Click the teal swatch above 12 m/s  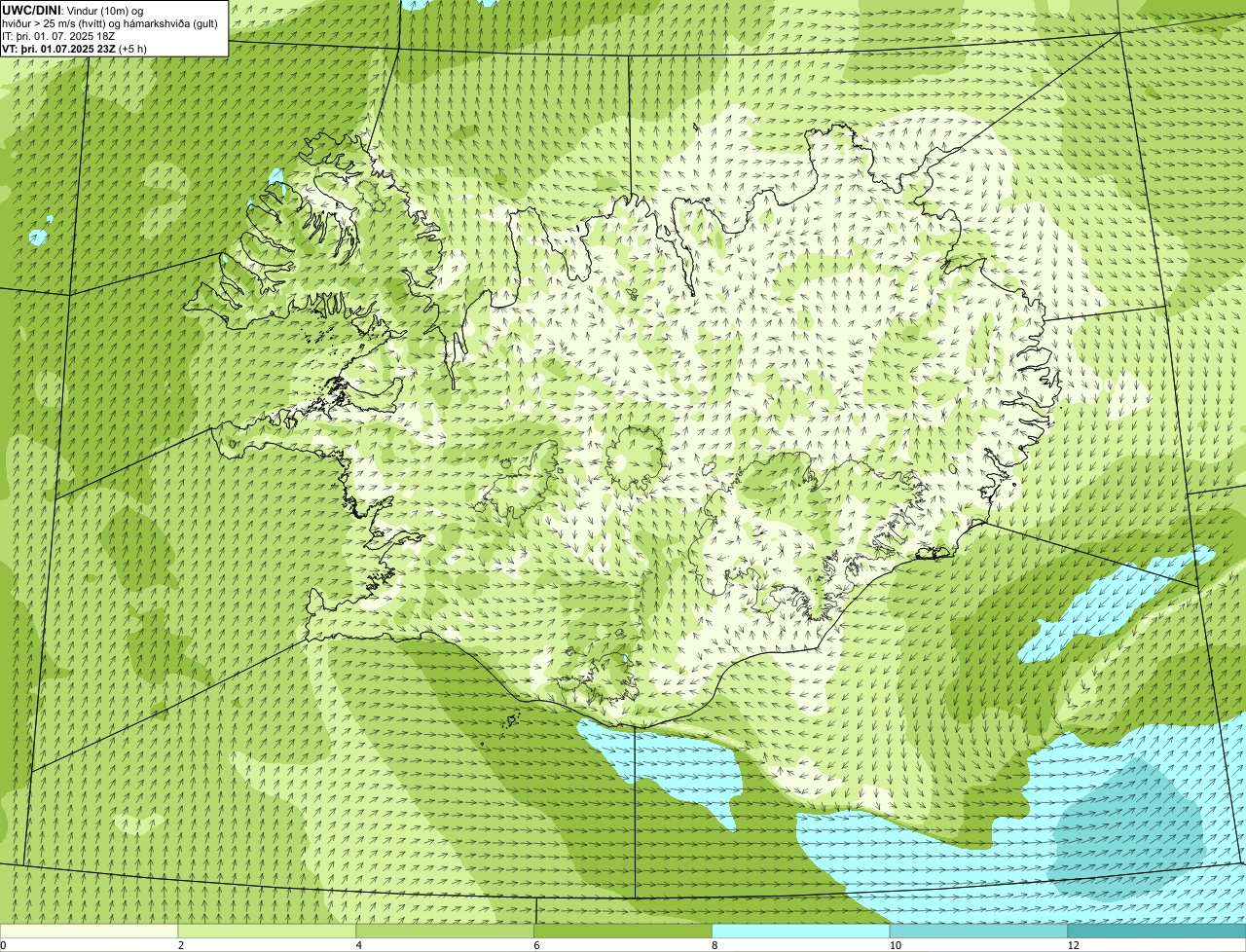tap(1156, 932)
